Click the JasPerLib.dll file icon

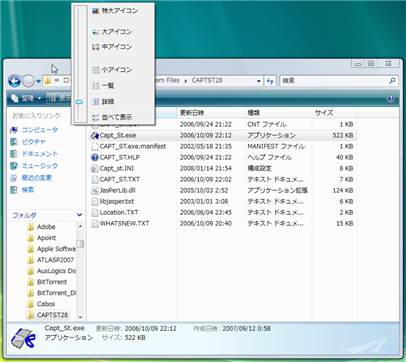95,191
